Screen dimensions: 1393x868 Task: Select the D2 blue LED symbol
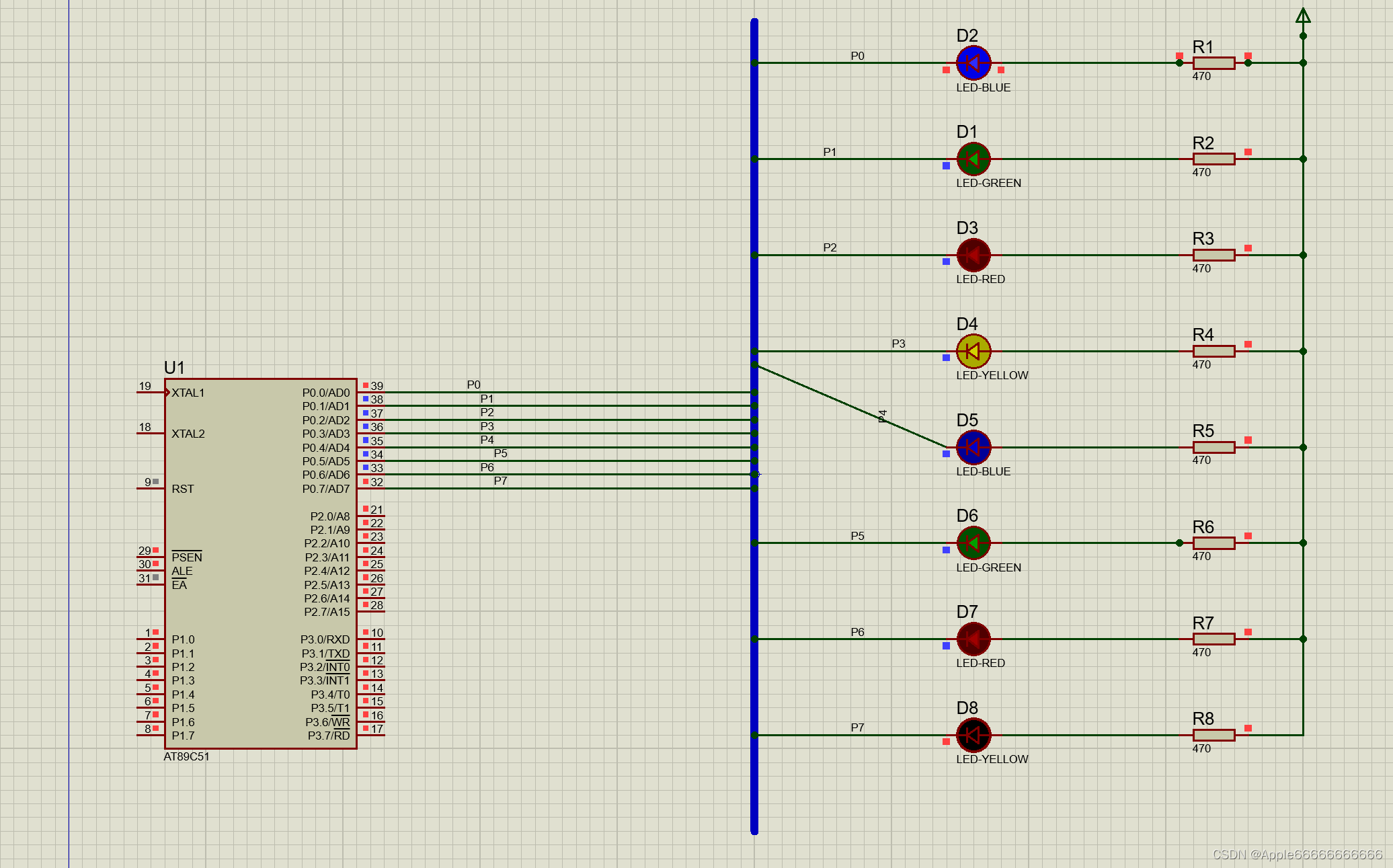tap(973, 63)
